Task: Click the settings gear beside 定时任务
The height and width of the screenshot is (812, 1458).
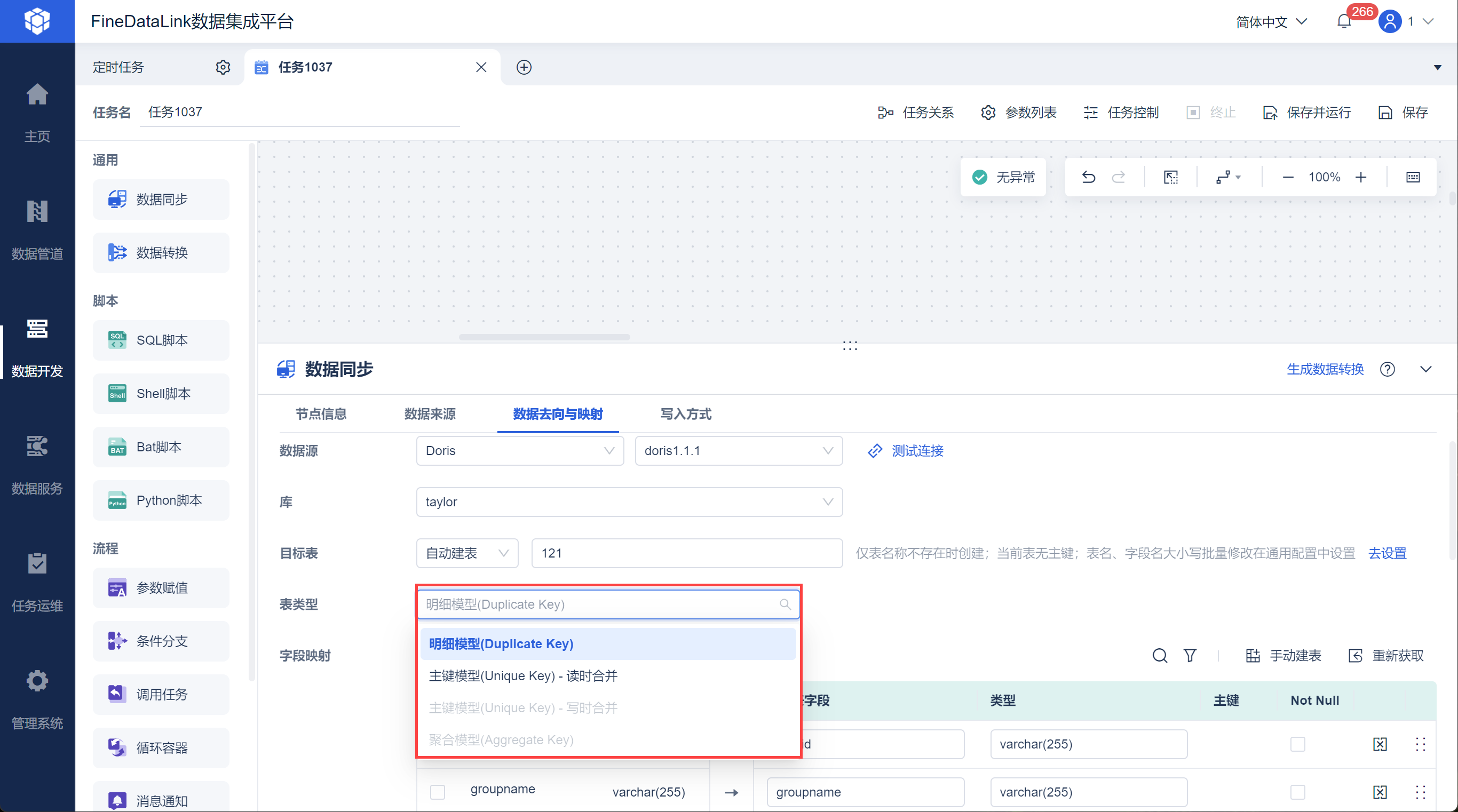Action: (223, 67)
